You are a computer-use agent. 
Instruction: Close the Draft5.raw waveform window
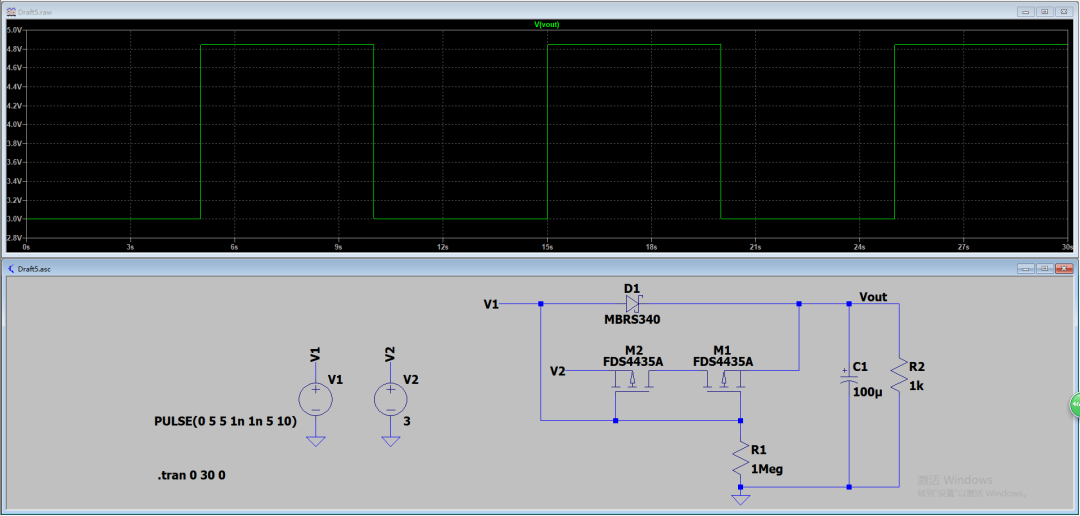[1064, 12]
